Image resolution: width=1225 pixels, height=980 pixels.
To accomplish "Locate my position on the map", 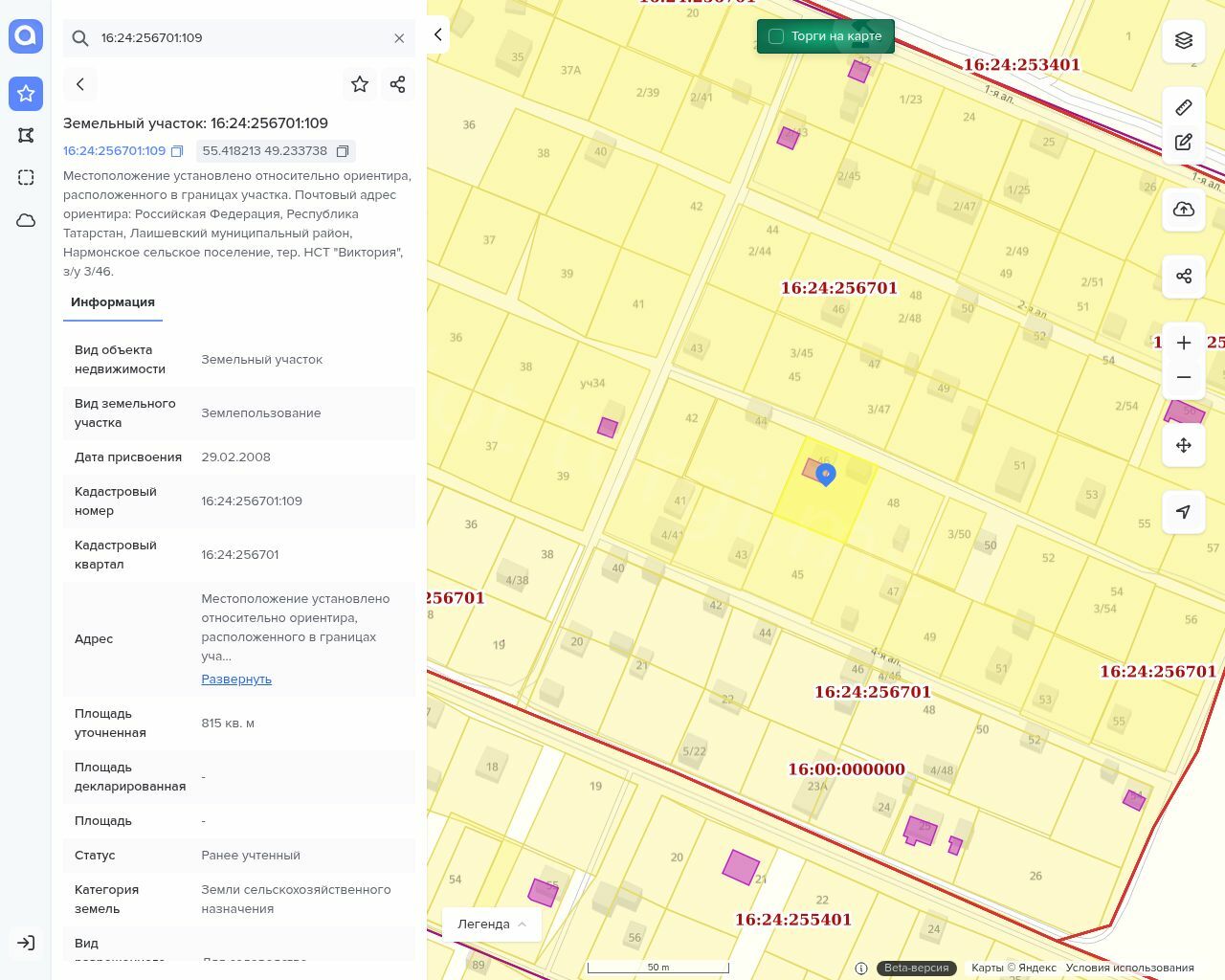I will [1184, 512].
